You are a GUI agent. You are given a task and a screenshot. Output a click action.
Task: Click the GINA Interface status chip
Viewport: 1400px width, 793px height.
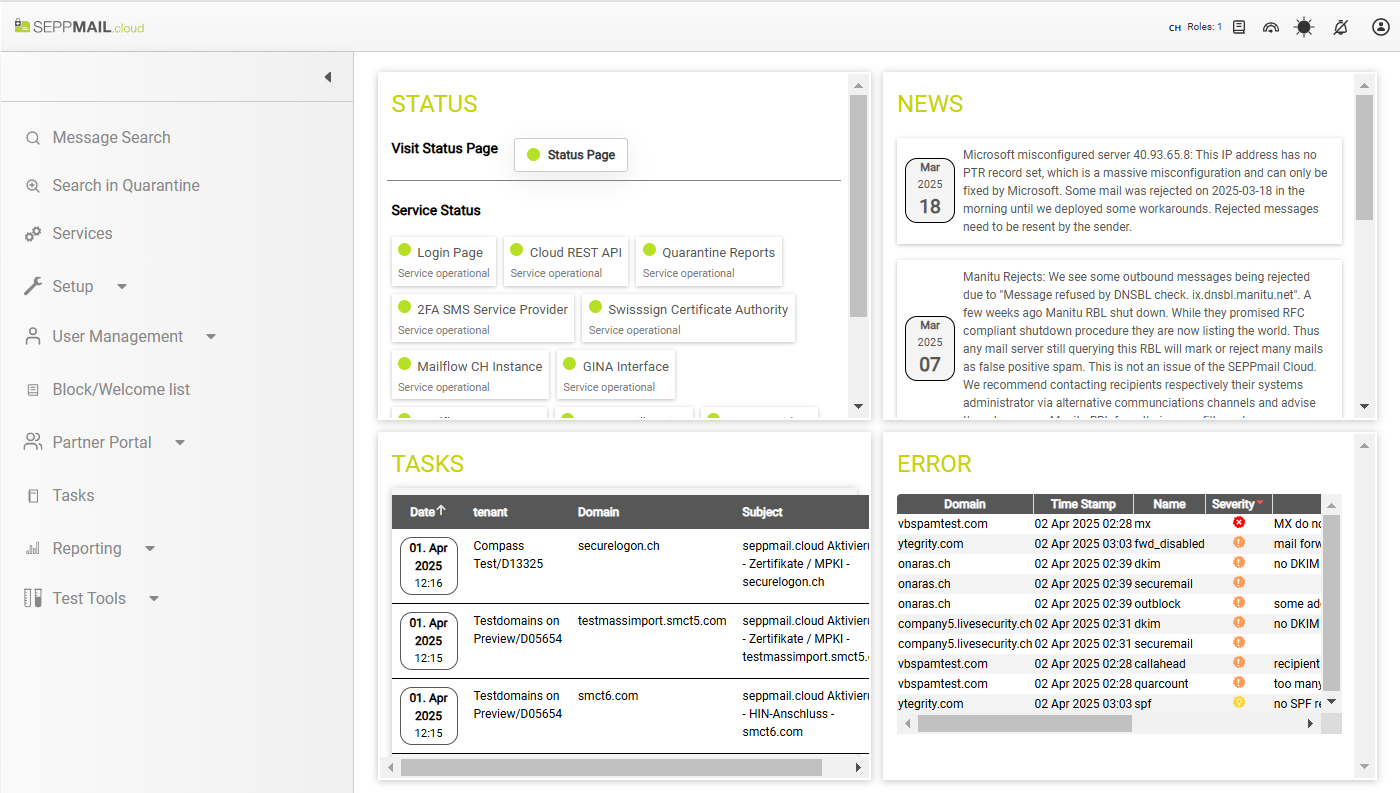616,375
